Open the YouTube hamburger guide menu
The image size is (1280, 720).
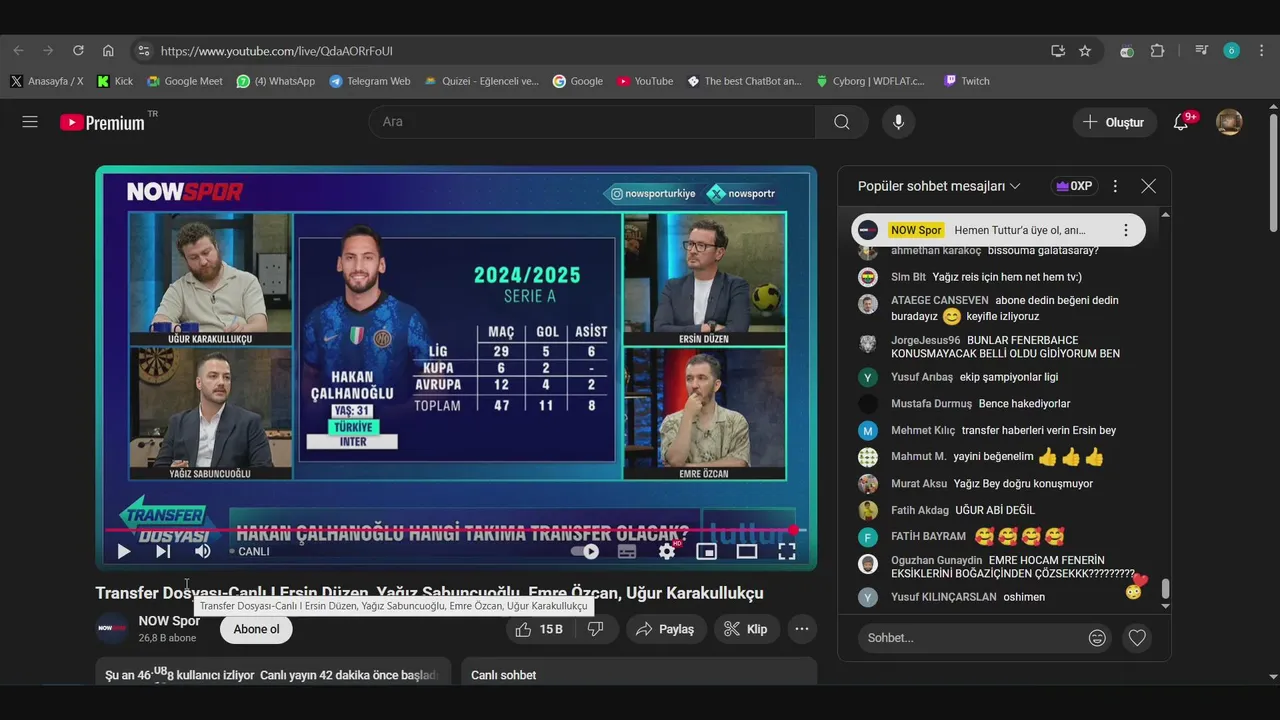pos(30,122)
